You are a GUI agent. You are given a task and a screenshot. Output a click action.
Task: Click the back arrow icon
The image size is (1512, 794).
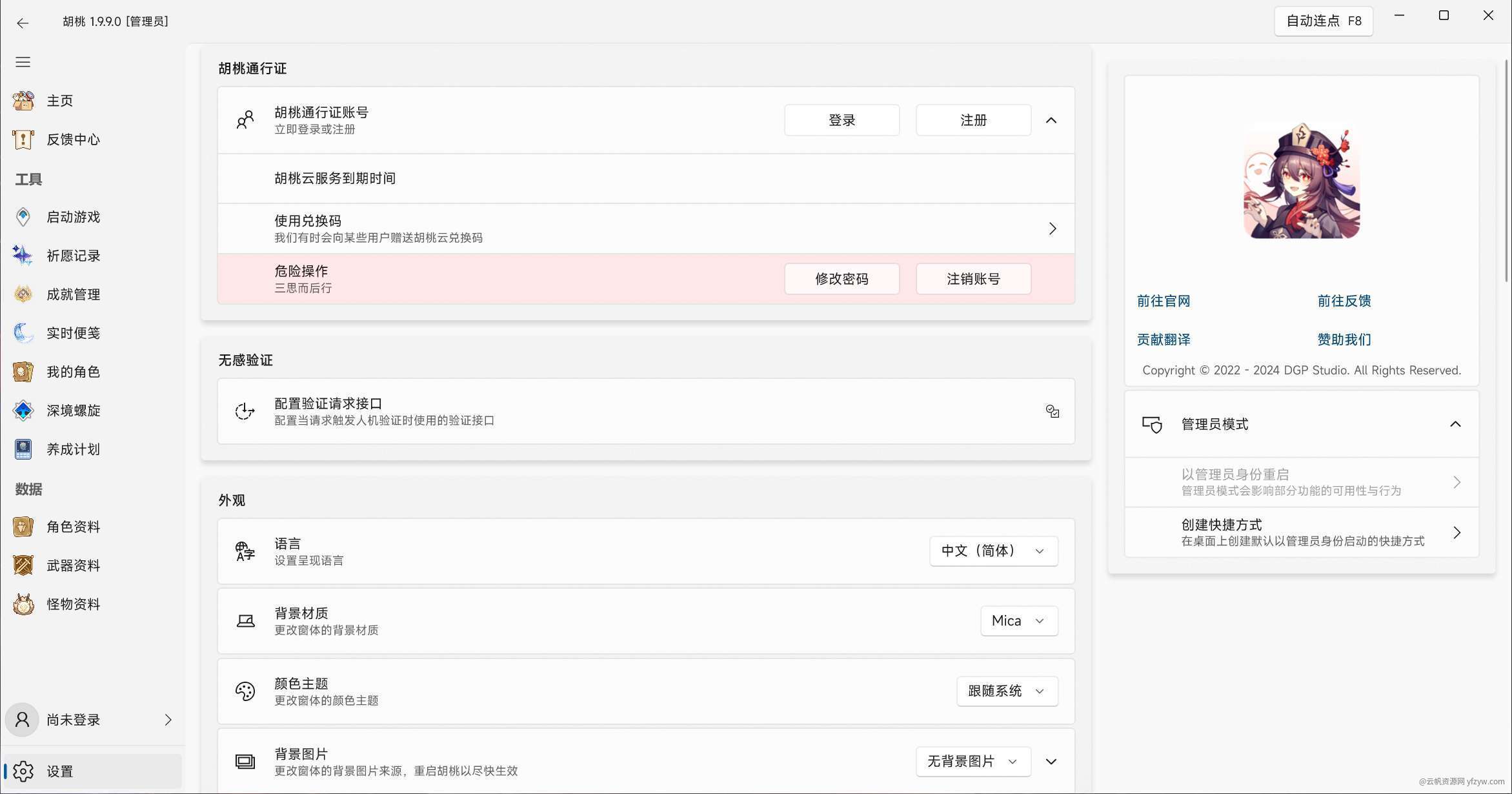[23, 23]
